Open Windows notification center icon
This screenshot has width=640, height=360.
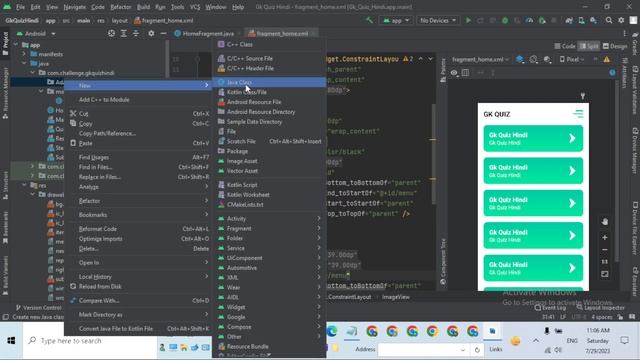[624, 340]
